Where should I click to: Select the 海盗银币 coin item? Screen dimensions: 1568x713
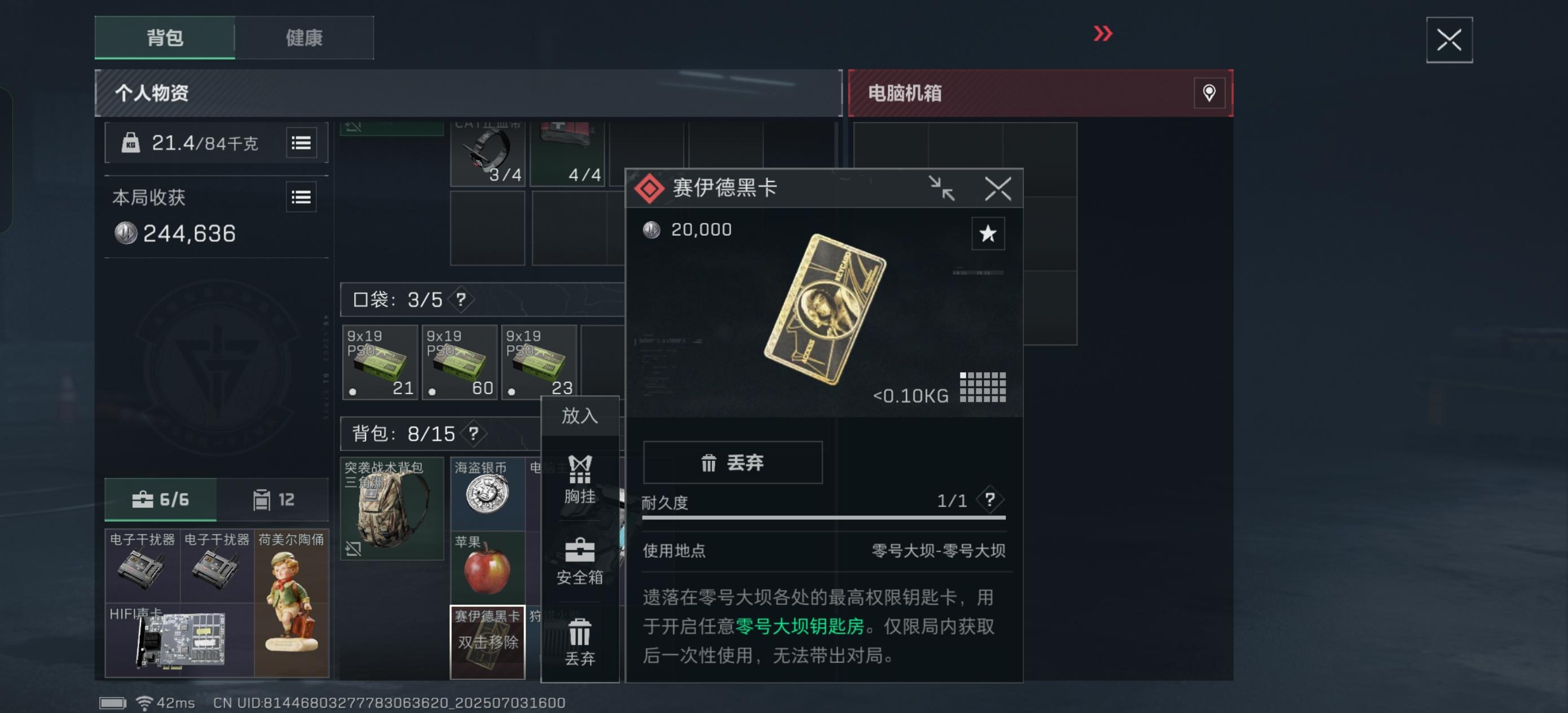click(487, 493)
